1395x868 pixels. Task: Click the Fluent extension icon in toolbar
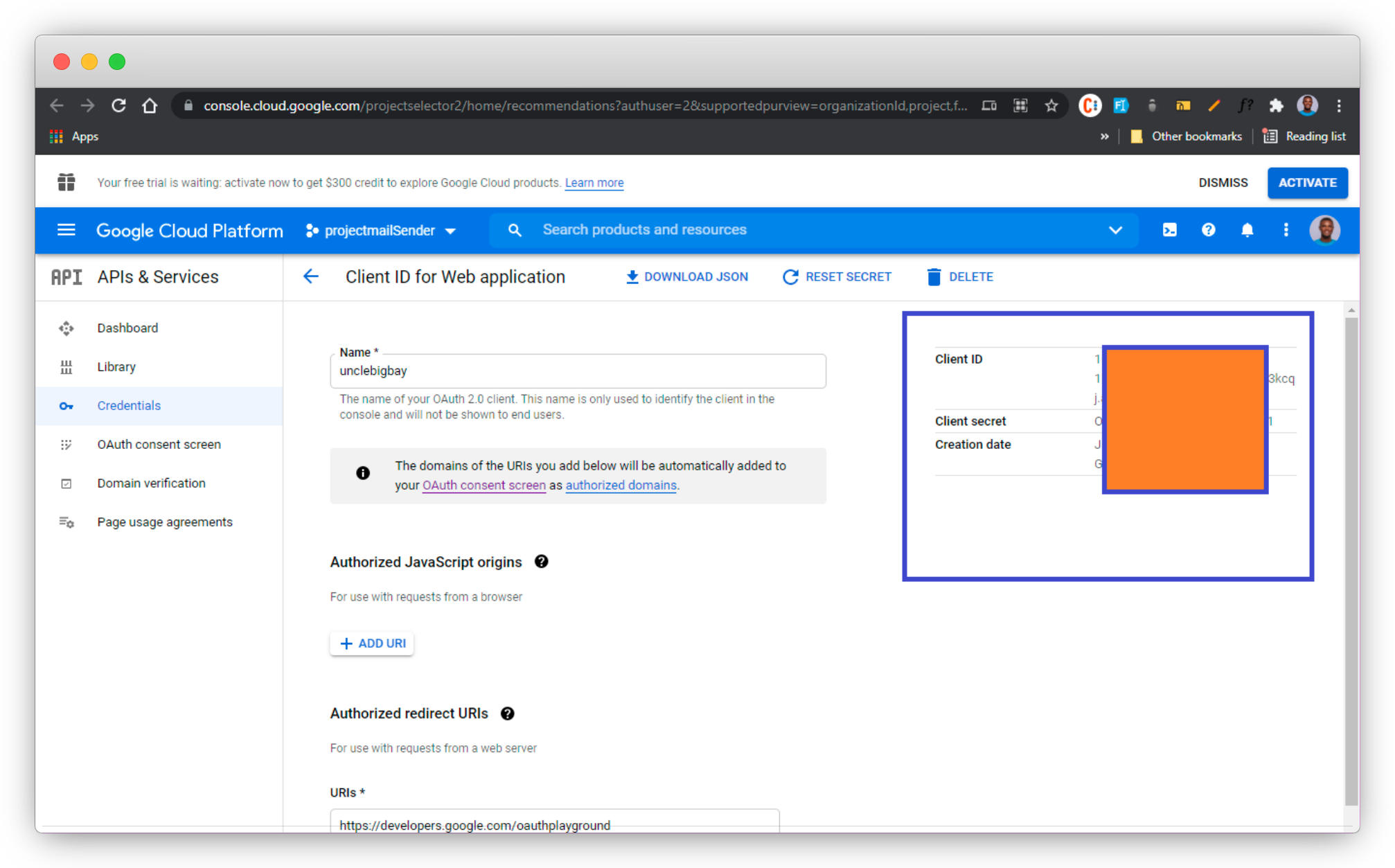pos(1121,105)
